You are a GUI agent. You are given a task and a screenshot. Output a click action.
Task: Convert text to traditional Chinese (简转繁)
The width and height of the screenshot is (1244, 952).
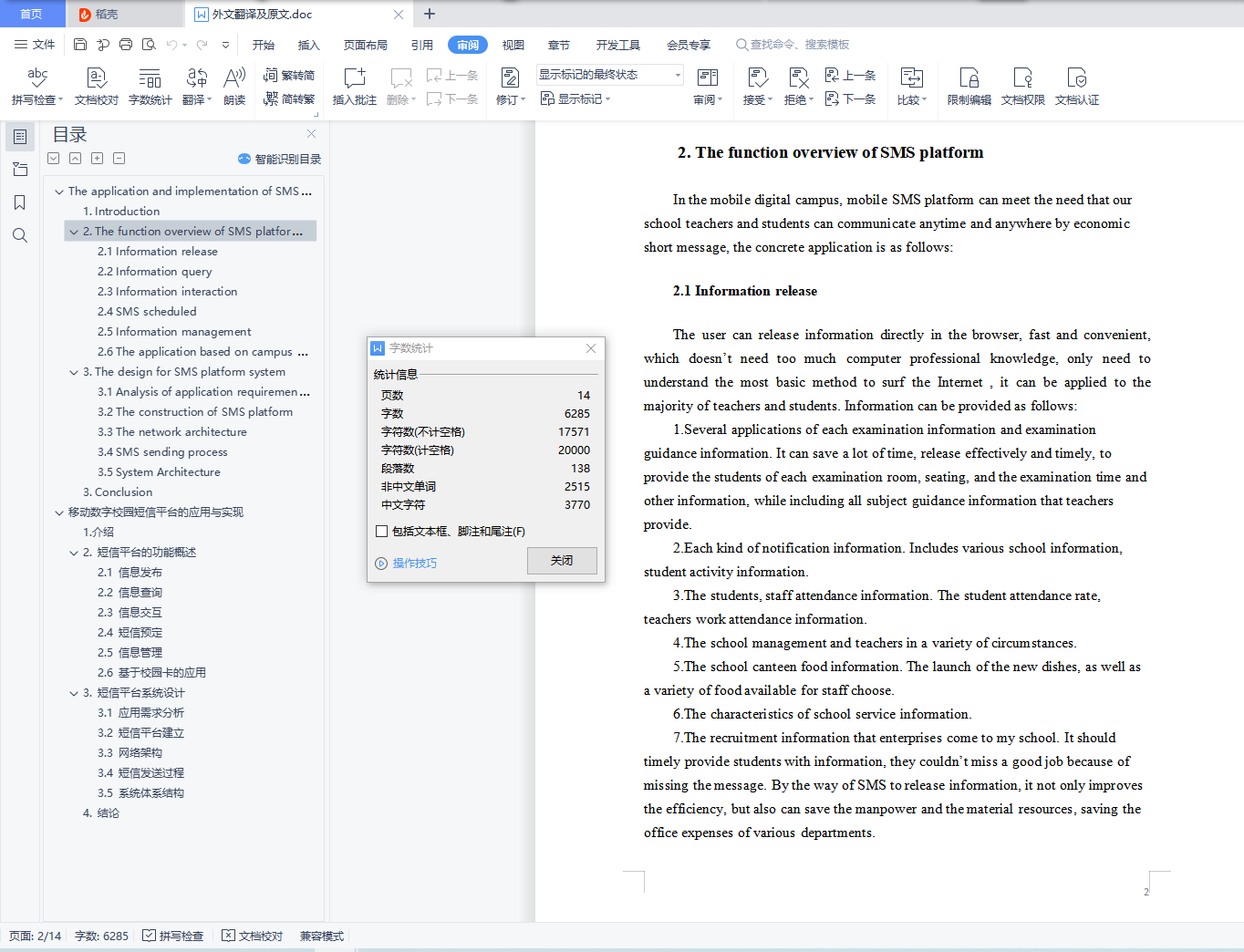289,98
